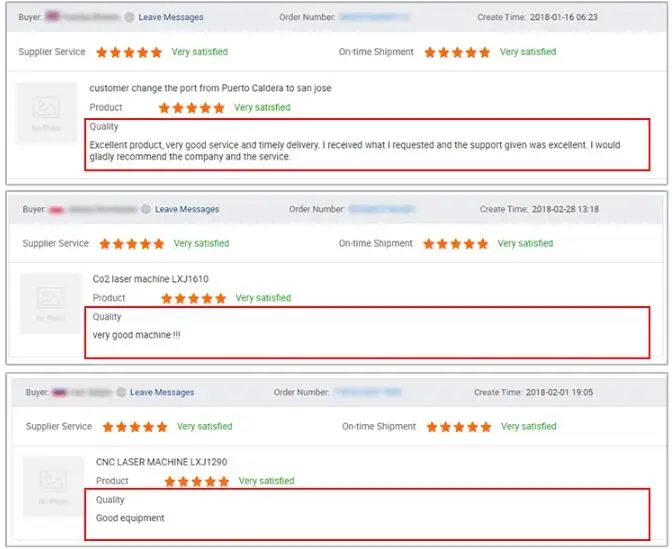672x549 pixels.
Task: Click the blurred buyer name of the 2018-02-28 order
Action: coord(102,209)
